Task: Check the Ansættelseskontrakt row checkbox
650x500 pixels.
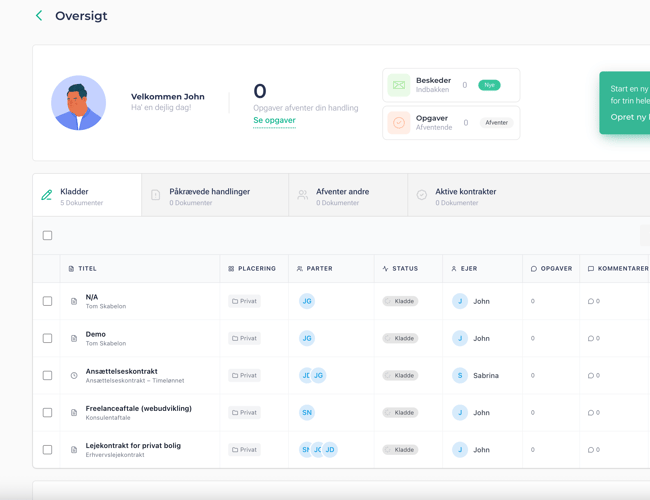Action: pos(47,375)
